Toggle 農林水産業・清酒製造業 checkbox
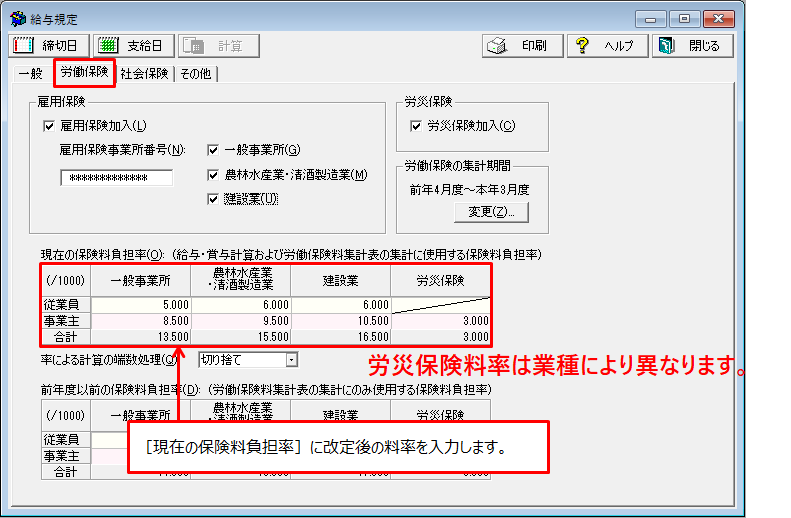Image resolution: width=791 pixels, height=518 pixels. [x=213, y=174]
